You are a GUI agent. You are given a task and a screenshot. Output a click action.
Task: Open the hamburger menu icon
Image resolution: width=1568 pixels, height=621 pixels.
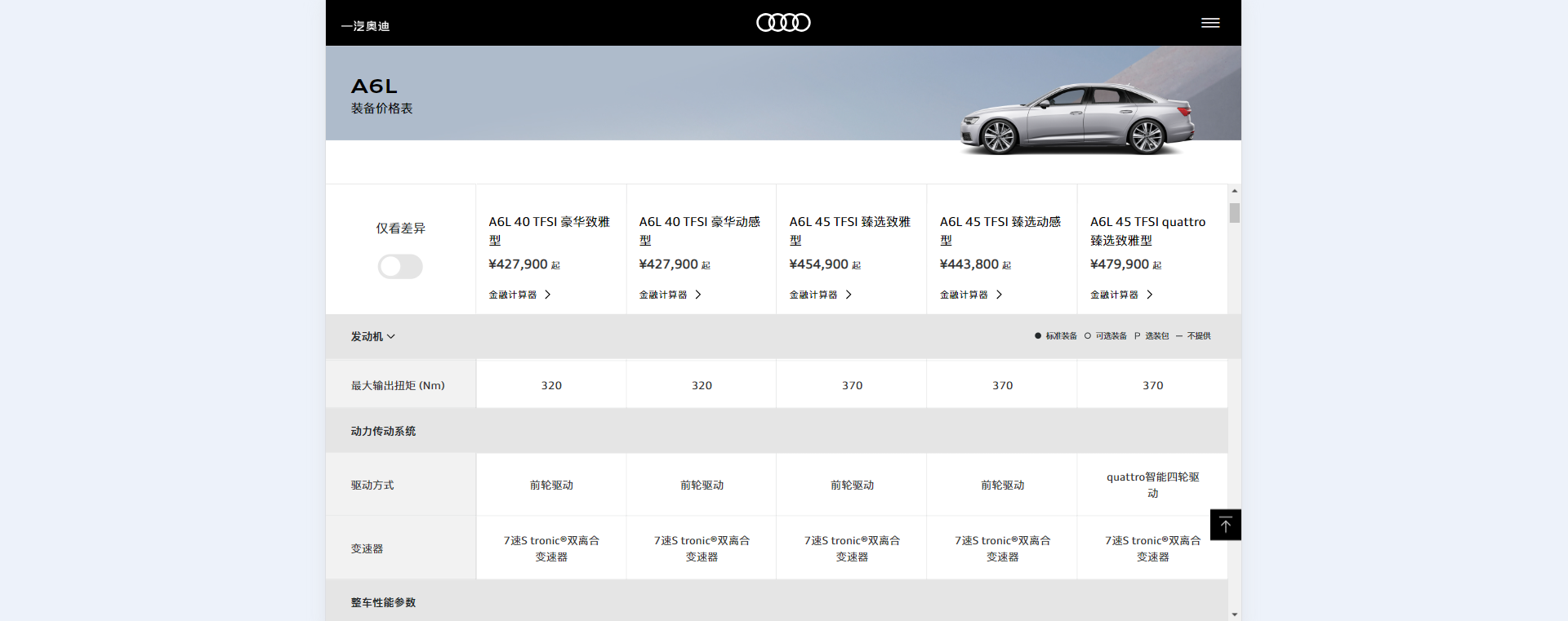(x=1210, y=23)
